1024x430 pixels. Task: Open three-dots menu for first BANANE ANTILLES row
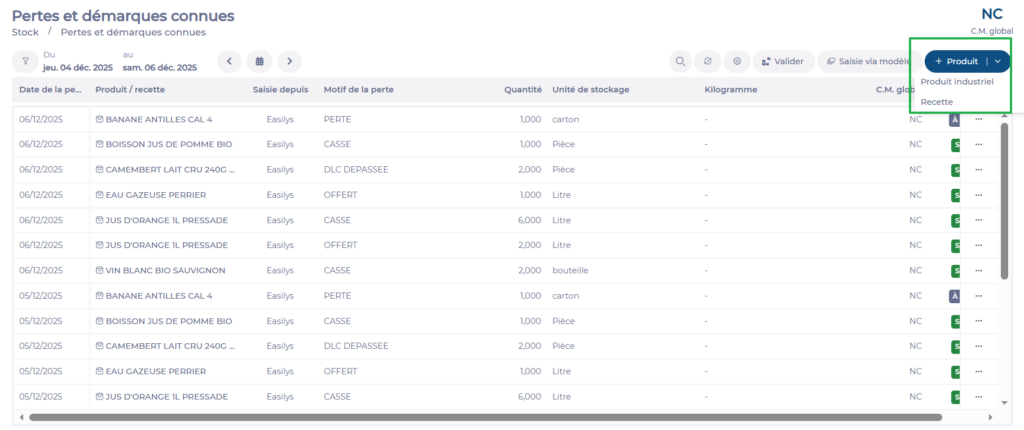[979, 119]
